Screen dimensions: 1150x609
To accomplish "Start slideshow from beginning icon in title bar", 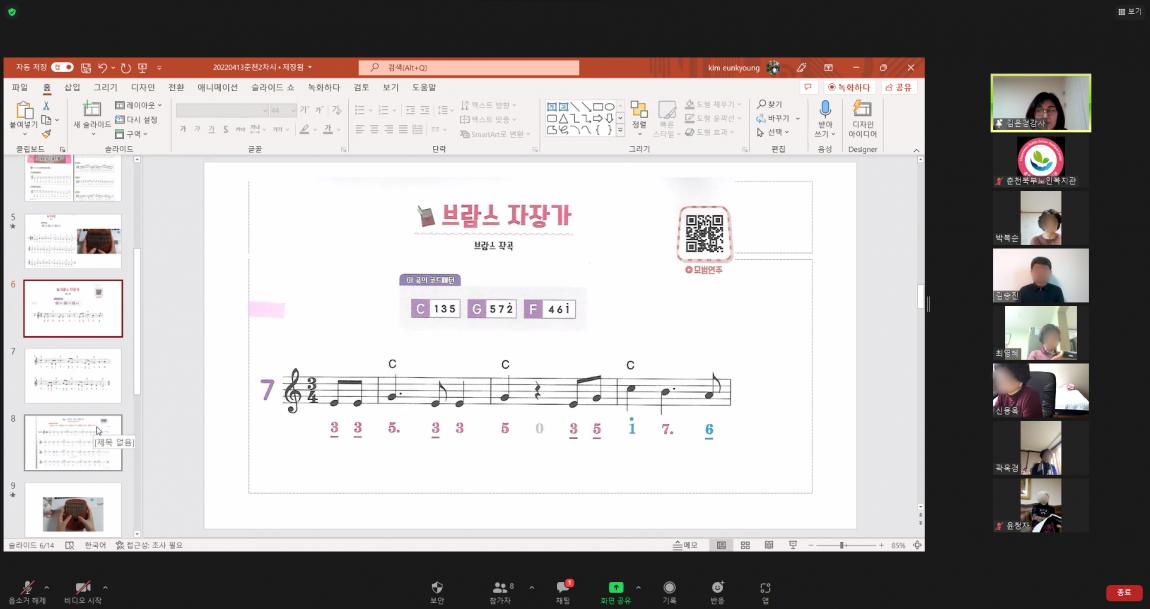I will click(142, 68).
